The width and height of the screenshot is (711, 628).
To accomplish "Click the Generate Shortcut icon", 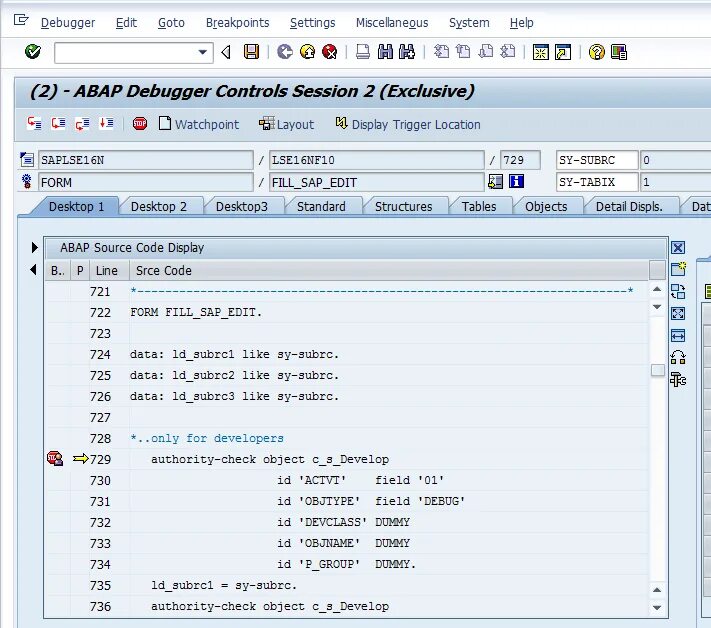I will click(563, 52).
